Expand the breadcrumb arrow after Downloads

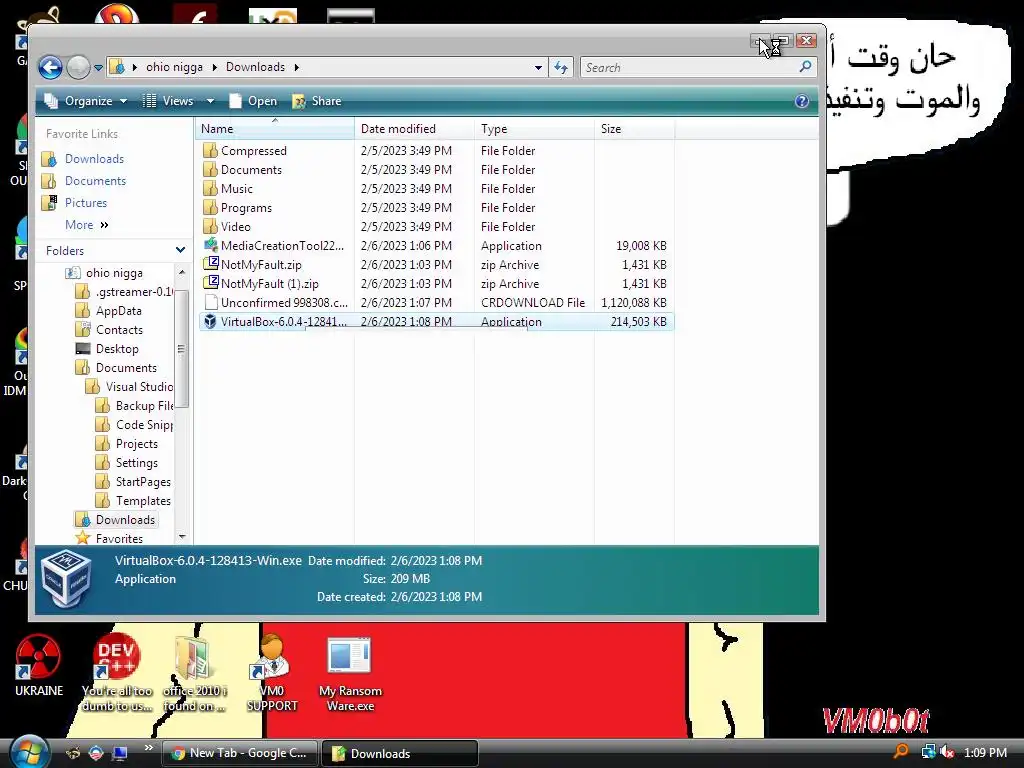pyautogui.click(x=297, y=67)
